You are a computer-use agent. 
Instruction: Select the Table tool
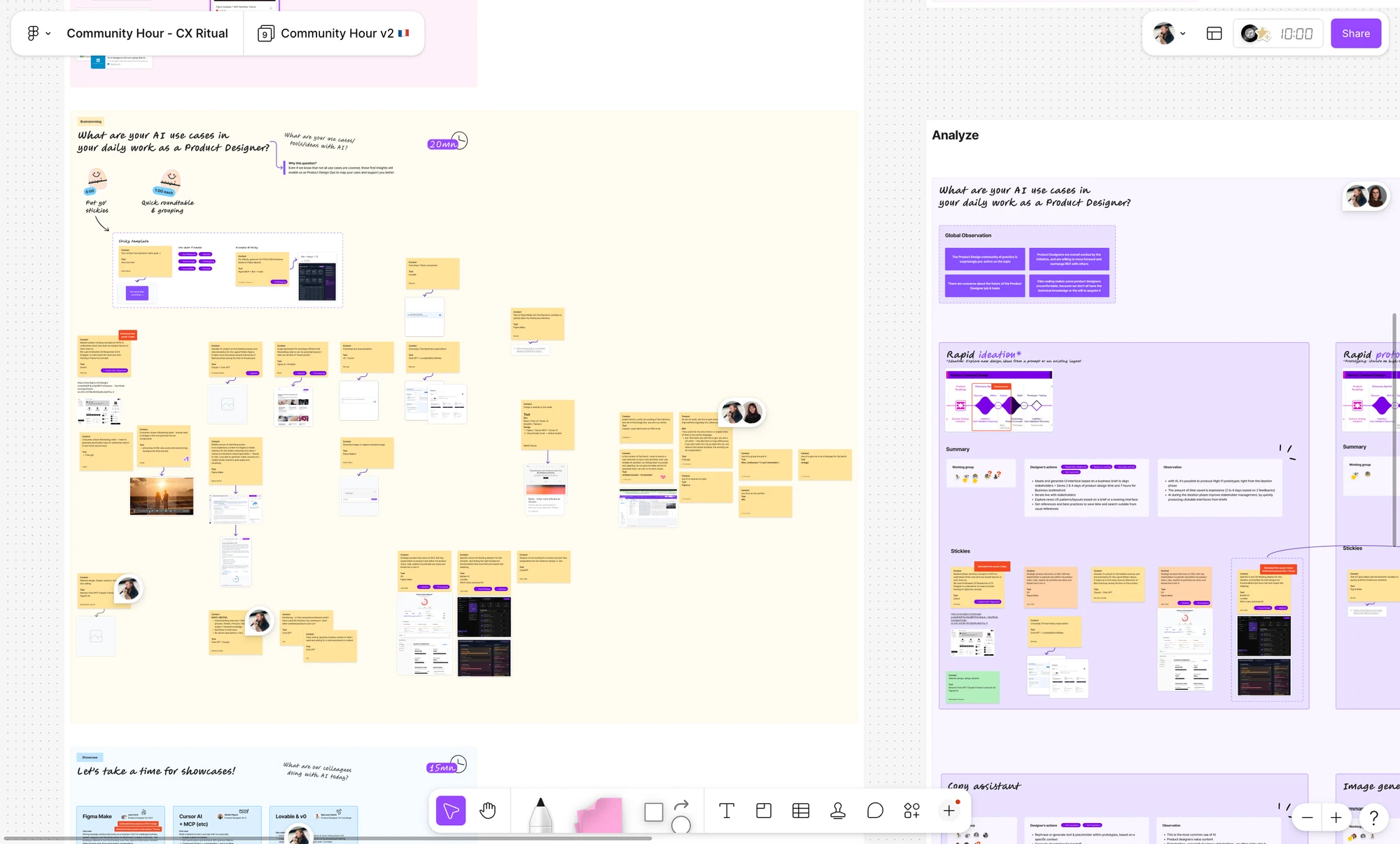click(x=801, y=811)
